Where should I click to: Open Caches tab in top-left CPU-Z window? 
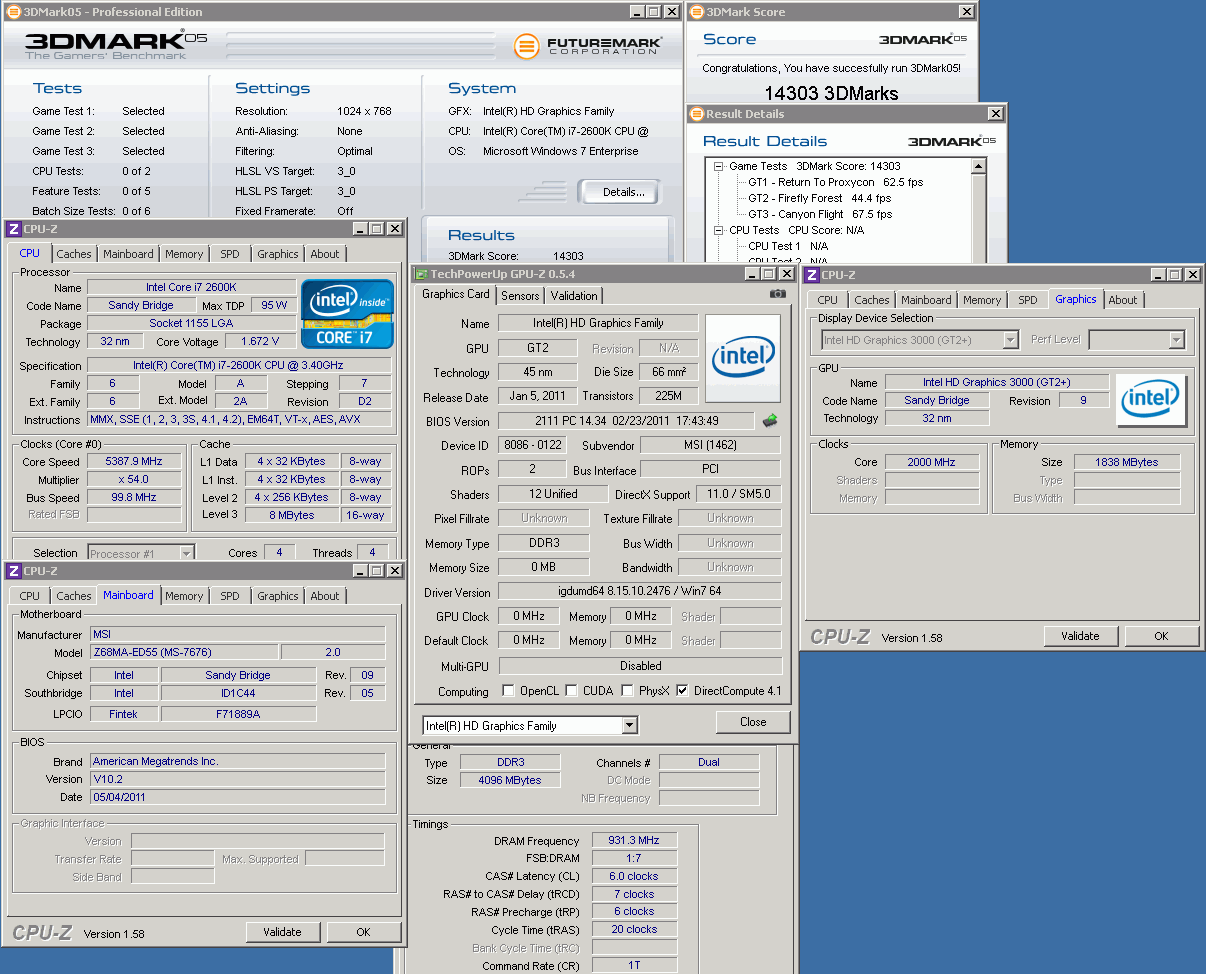coord(74,254)
